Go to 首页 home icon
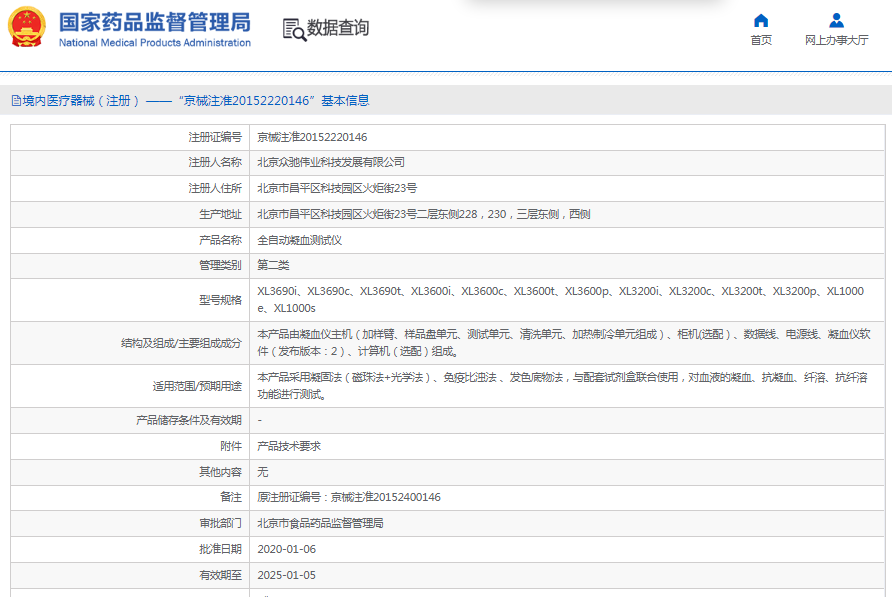Image resolution: width=892 pixels, height=597 pixels. pos(761,20)
